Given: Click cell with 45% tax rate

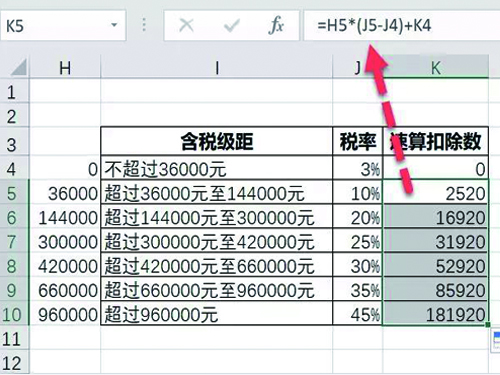Looking at the screenshot, I should point(358,314).
